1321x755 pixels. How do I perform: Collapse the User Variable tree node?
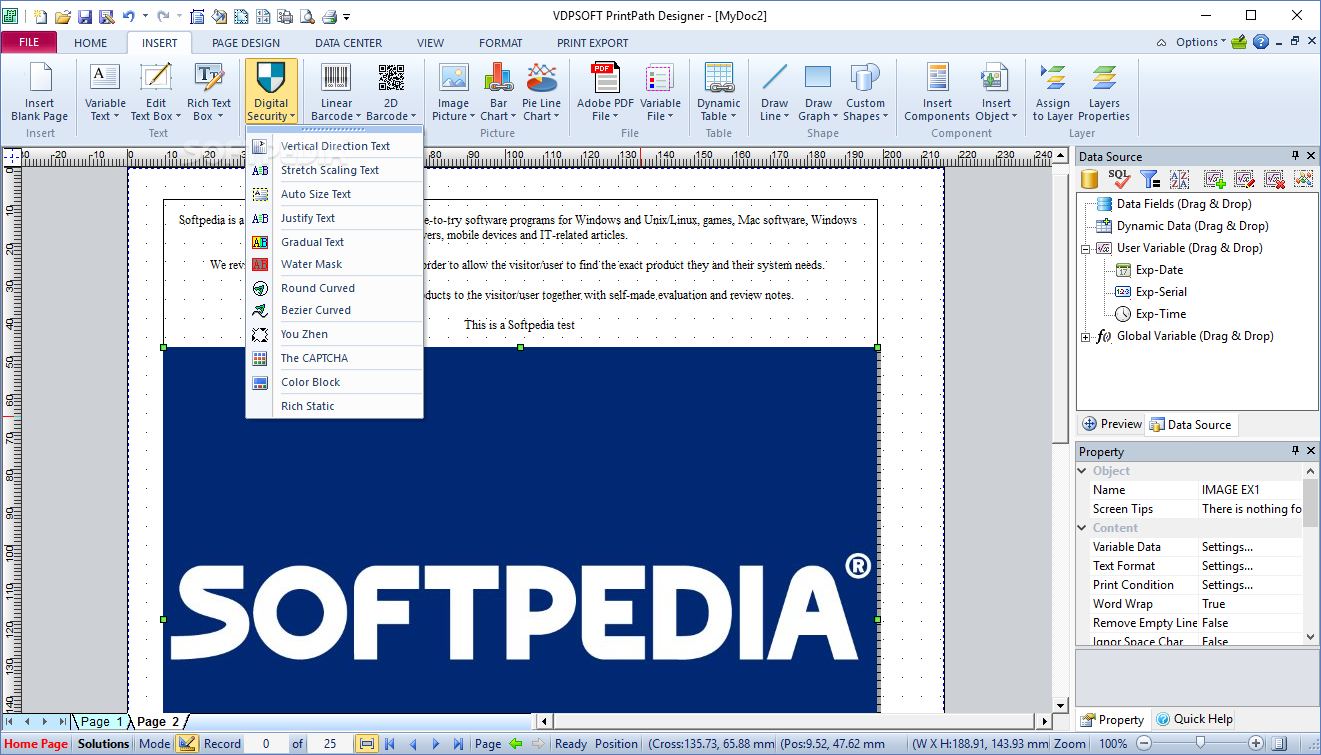[1086, 248]
